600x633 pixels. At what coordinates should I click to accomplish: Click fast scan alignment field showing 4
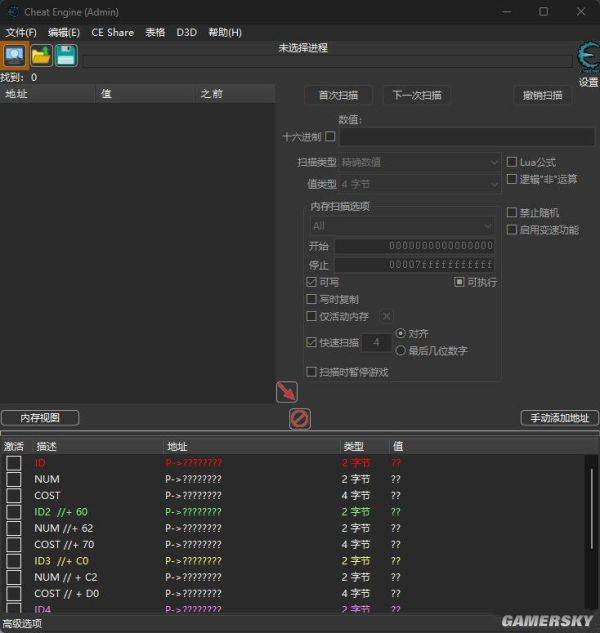pos(377,343)
